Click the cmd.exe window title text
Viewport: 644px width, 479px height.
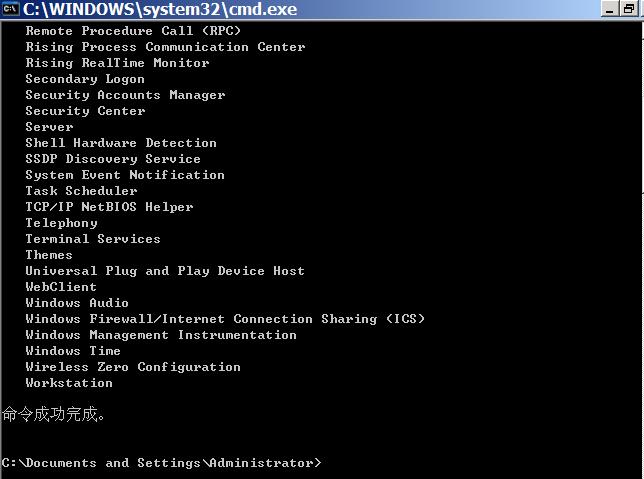160,9
